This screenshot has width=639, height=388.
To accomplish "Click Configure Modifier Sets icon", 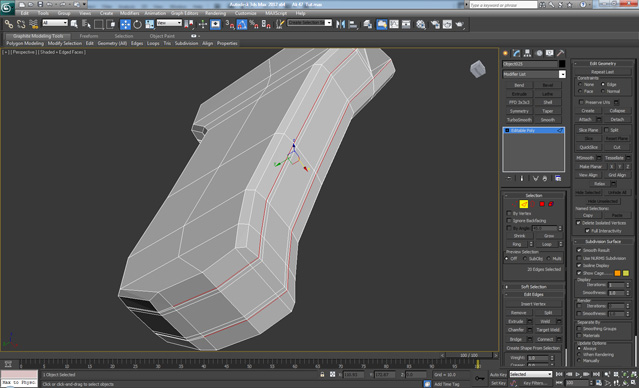I will point(558,179).
